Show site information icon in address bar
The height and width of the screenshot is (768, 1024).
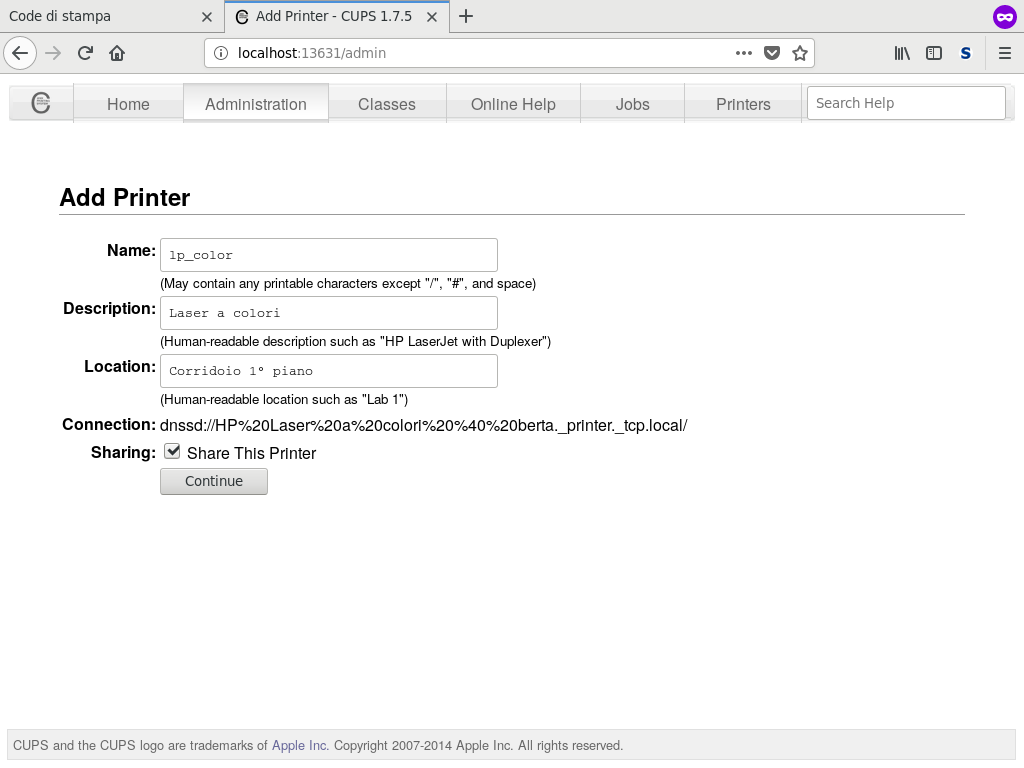(x=221, y=53)
